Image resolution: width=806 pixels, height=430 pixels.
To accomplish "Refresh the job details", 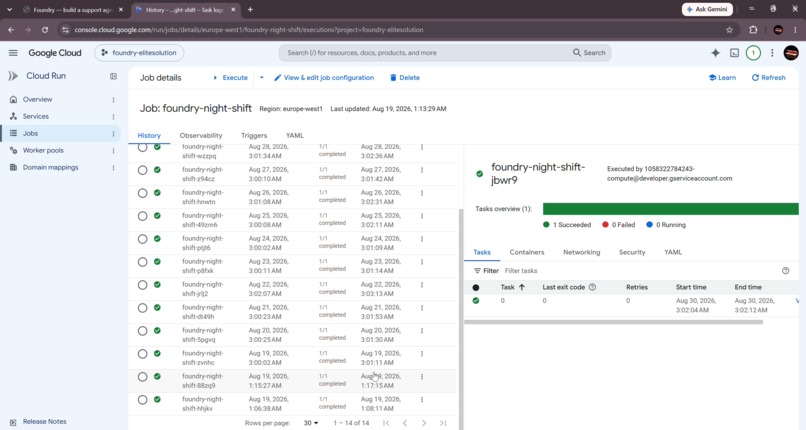I will [x=768, y=78].
